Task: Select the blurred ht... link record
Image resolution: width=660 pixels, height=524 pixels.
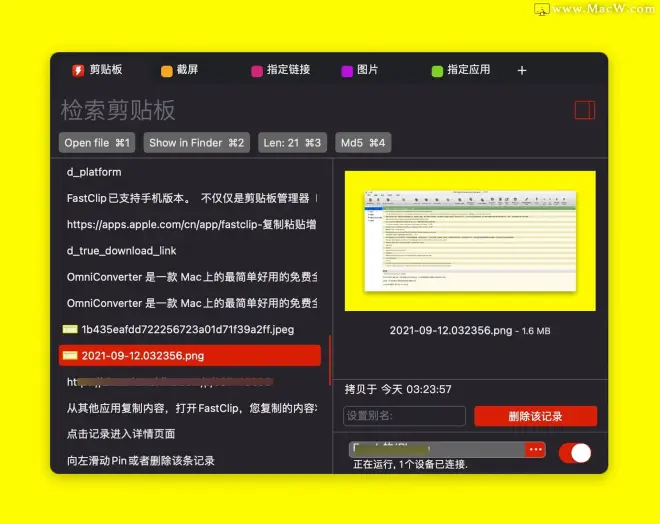Action: [190, 382]
